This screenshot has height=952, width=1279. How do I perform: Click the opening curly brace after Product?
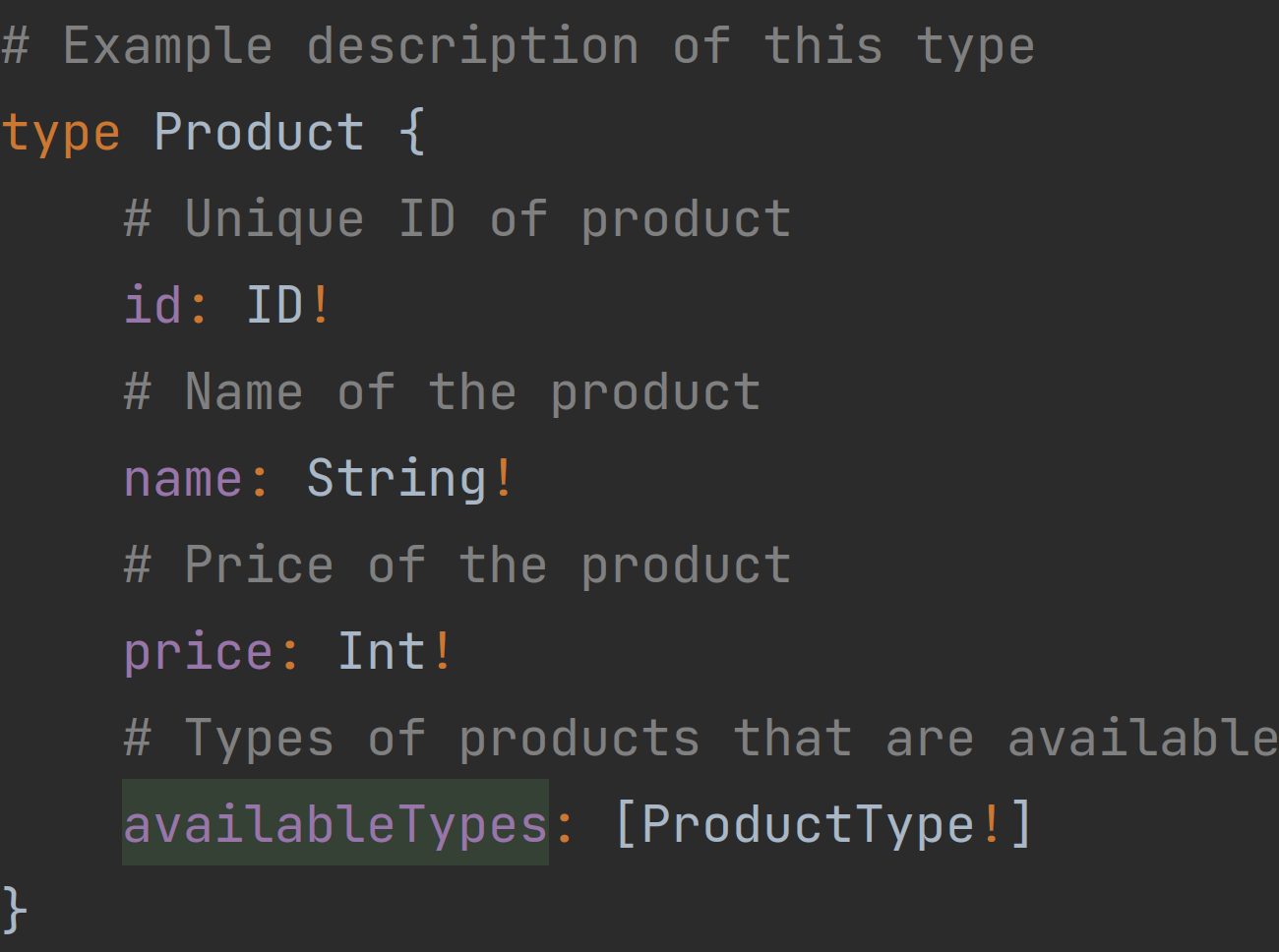413,132
